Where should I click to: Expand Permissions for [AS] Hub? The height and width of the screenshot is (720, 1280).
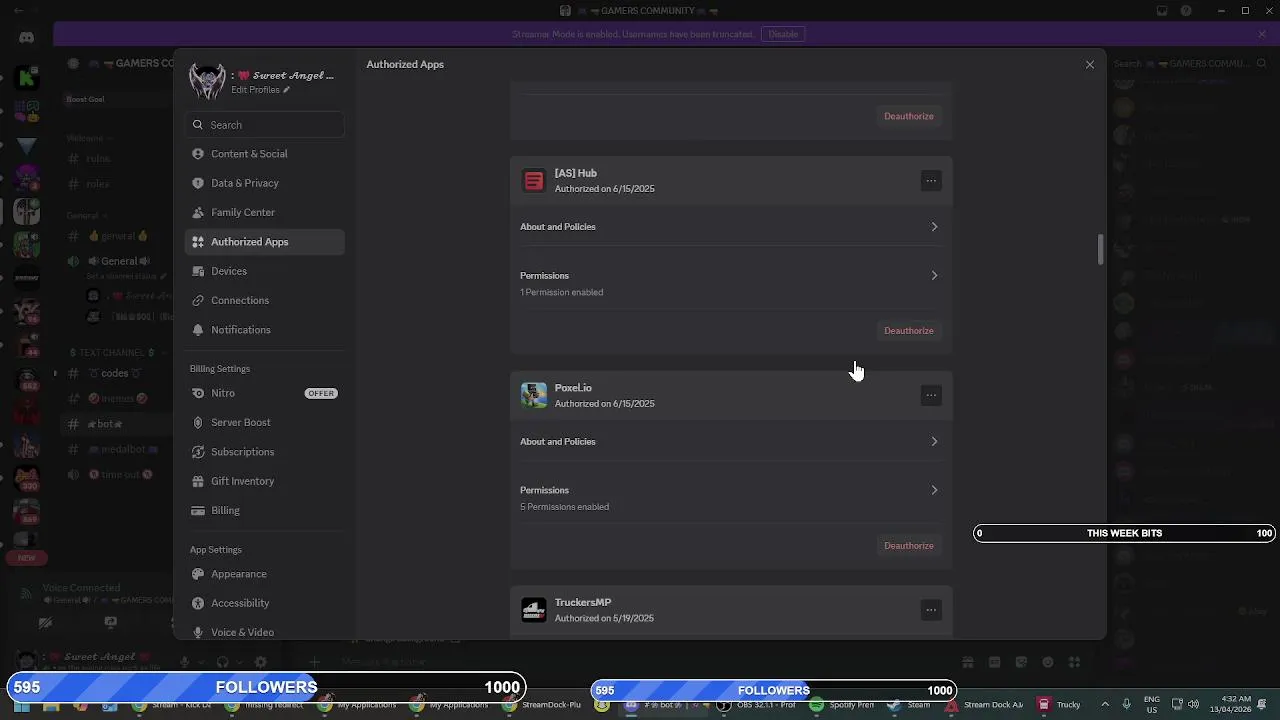click(731, 283)
